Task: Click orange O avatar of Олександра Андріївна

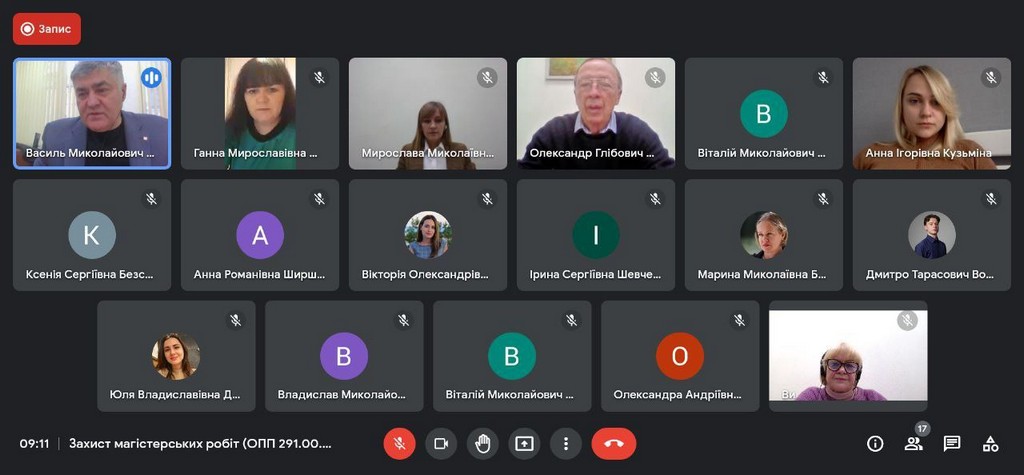Action: click(x=680, y=356)
